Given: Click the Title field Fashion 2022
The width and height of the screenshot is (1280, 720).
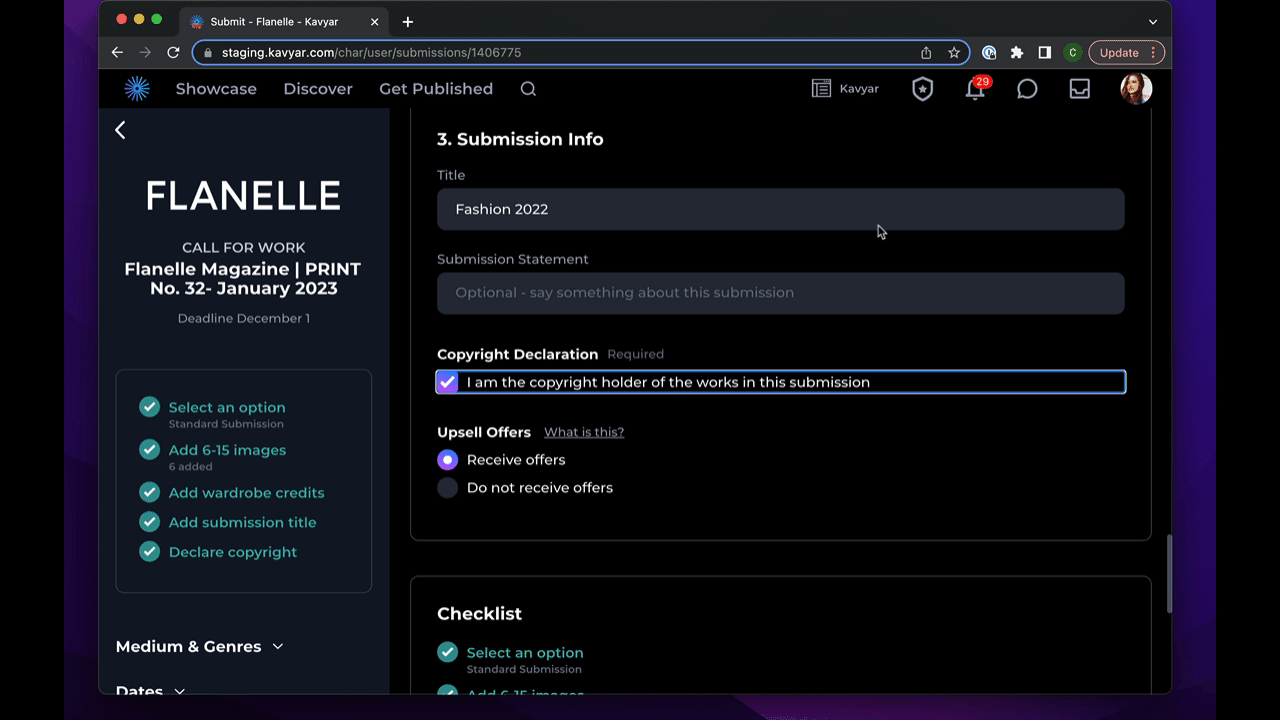Looking at the screenshot, I should point(781,209).
